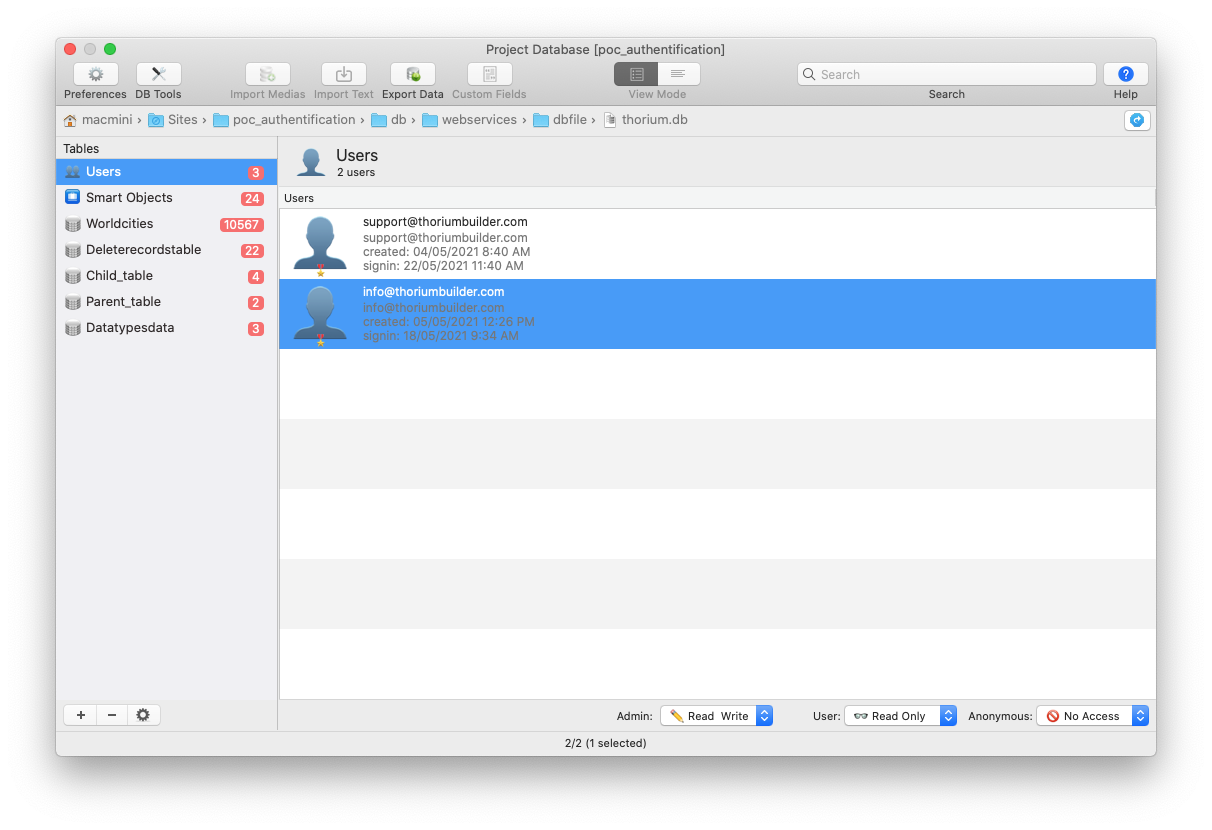Click the blue refresh icon in path bar
1212x830 pixels.
(1137, 120)
